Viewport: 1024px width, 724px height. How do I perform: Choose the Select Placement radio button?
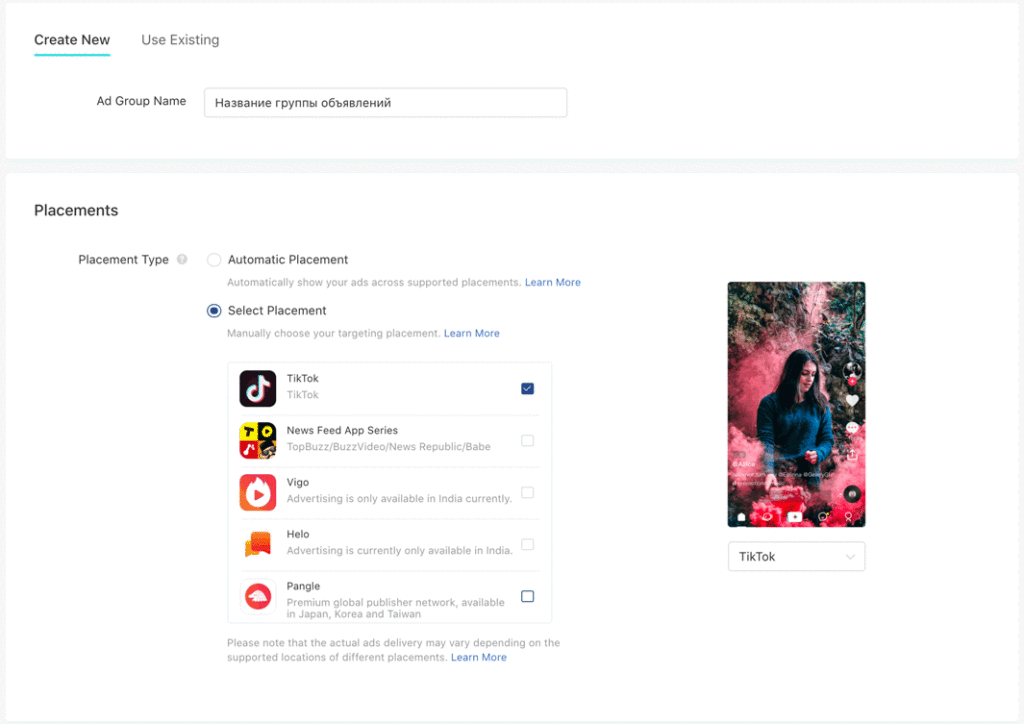[214, 311]
